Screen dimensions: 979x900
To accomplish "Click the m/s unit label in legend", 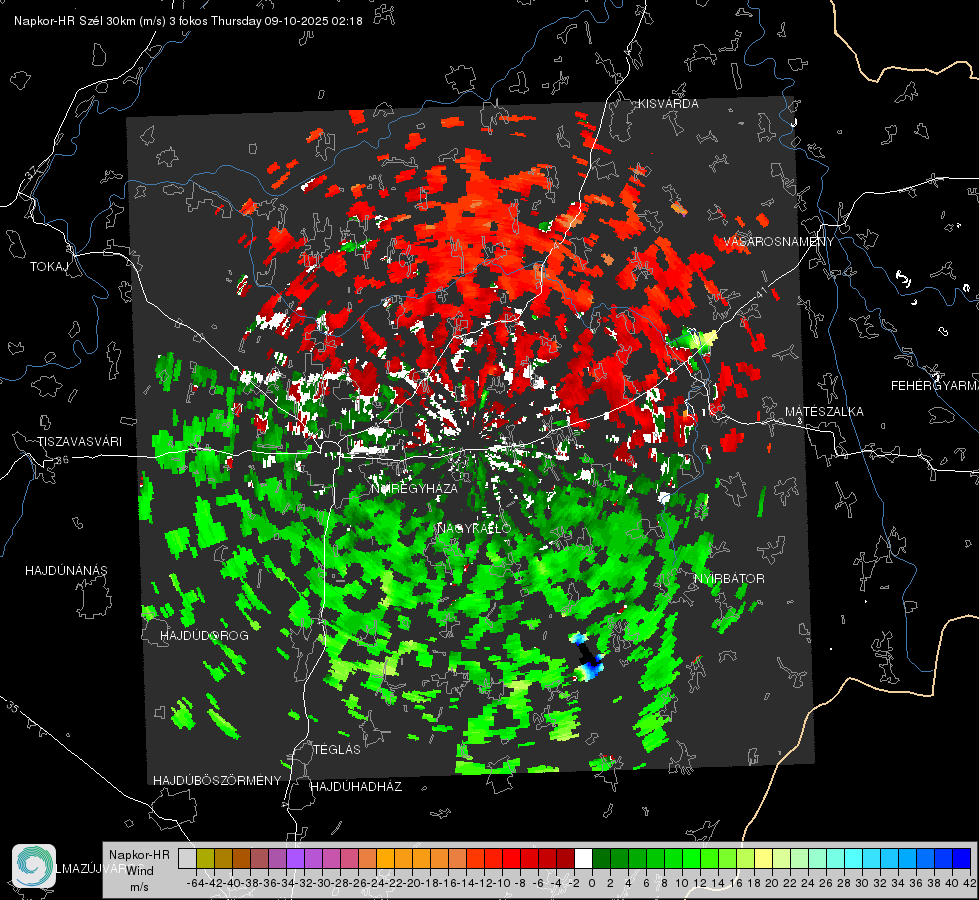I will click(x=139, y=887).
